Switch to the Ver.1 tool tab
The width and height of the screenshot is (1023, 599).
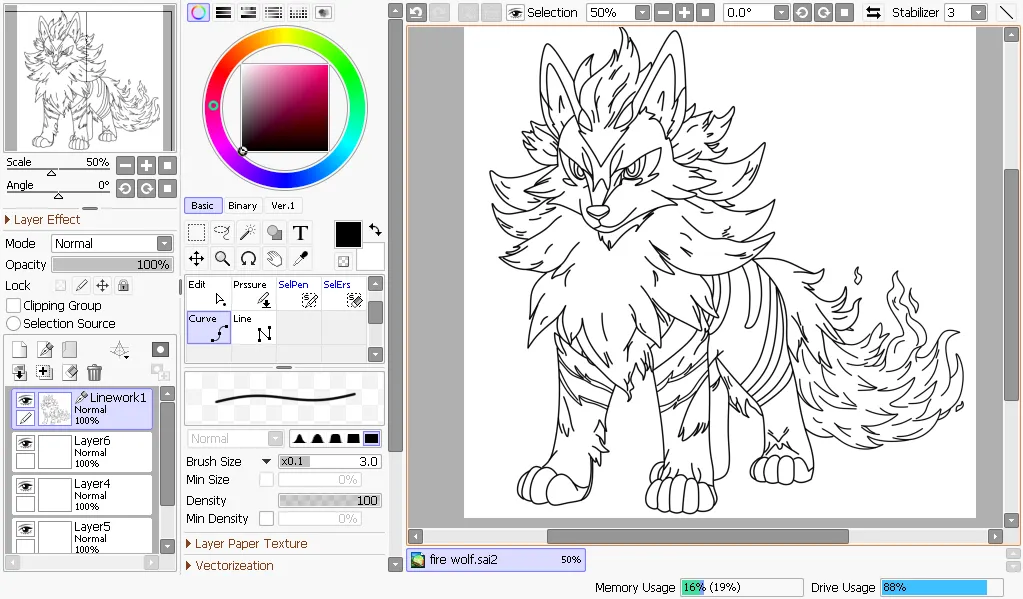coord(282,206)
